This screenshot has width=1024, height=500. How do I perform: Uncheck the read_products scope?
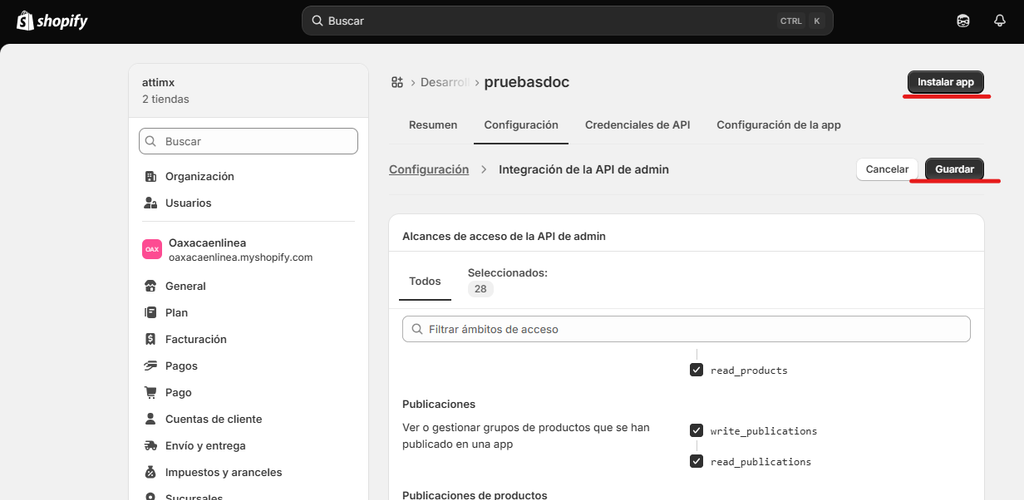click(696, 370)
